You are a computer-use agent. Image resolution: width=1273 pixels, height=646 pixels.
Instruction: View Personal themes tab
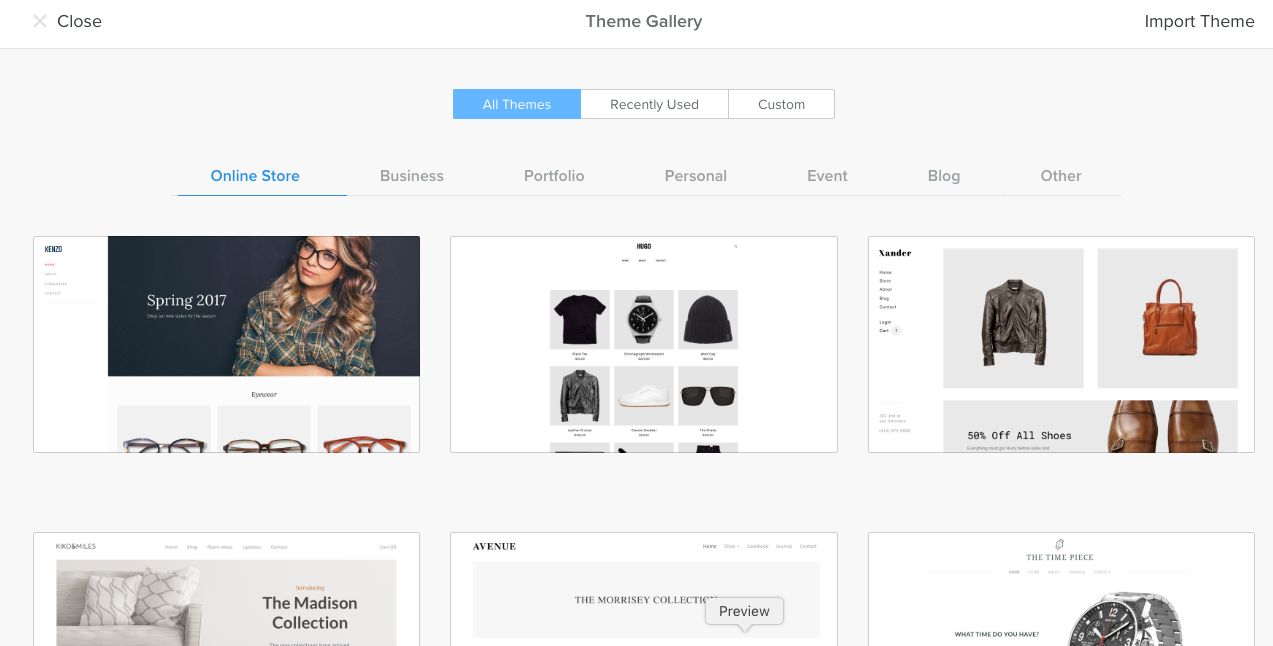[696, 176]
